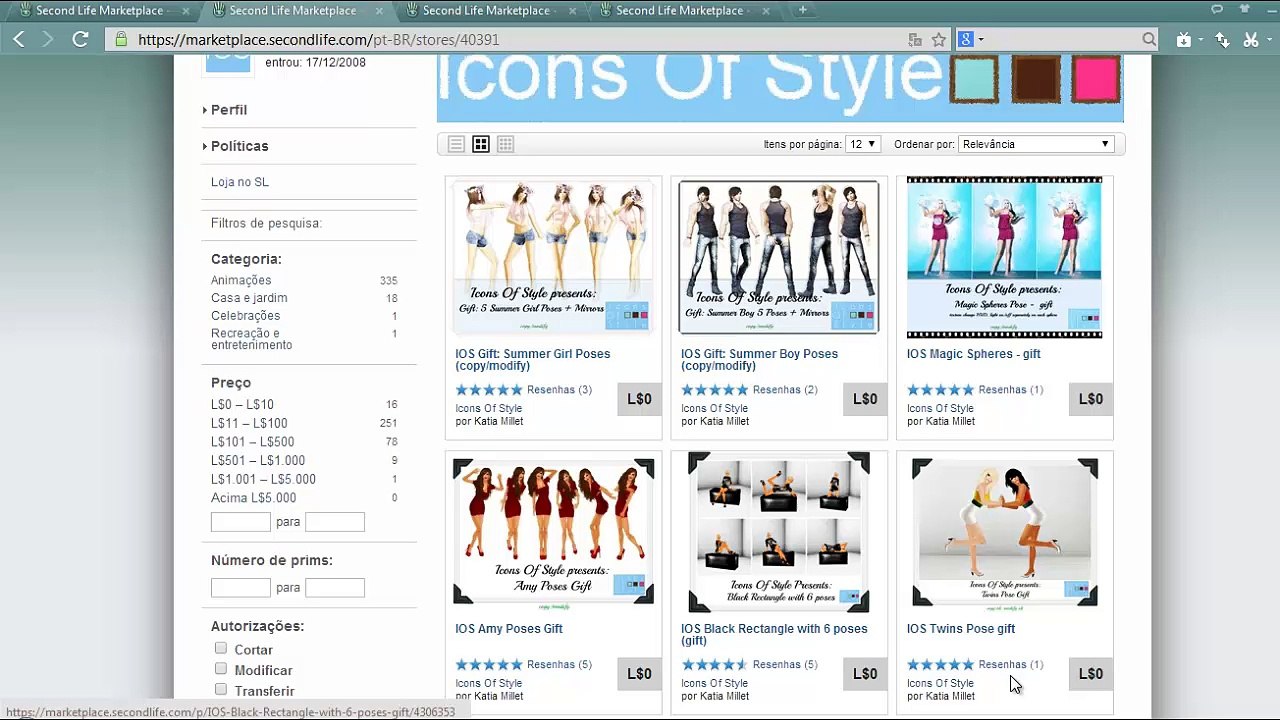Click L$0 price button for Black Rectangle poses
1280x720 pixels.
tap(865, 674)
